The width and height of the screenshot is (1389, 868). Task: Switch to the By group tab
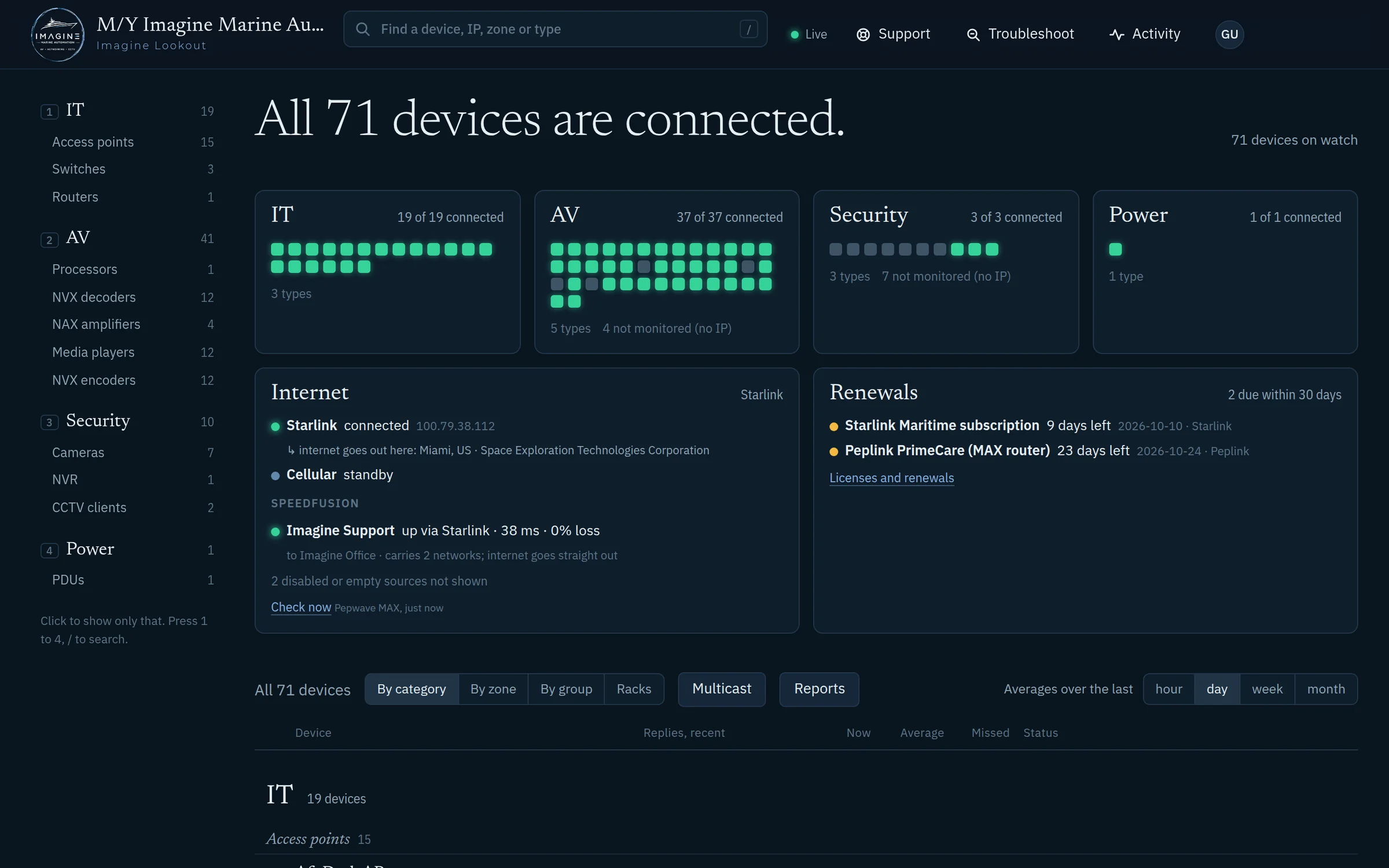coord(566,689)
